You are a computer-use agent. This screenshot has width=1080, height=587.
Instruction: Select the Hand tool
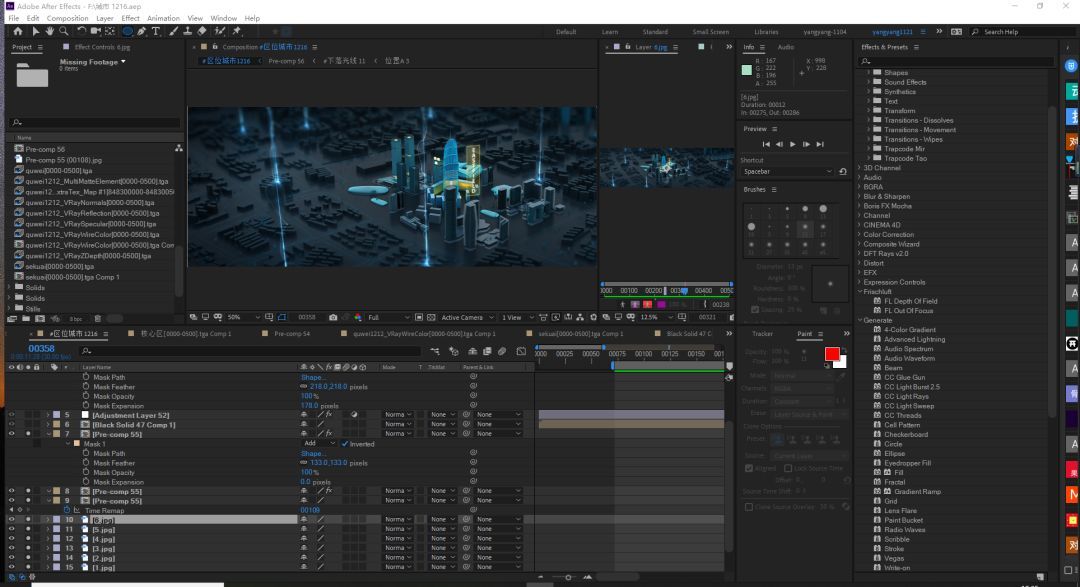pos(50,32)
